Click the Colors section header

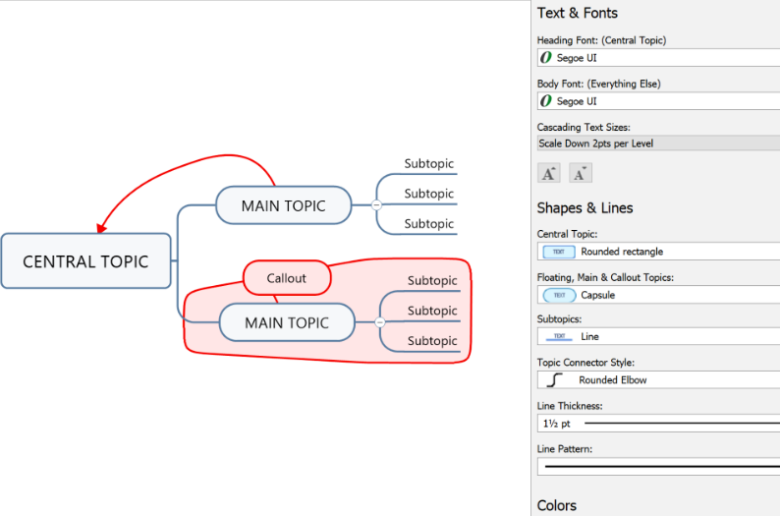click(x=557, y=505)
